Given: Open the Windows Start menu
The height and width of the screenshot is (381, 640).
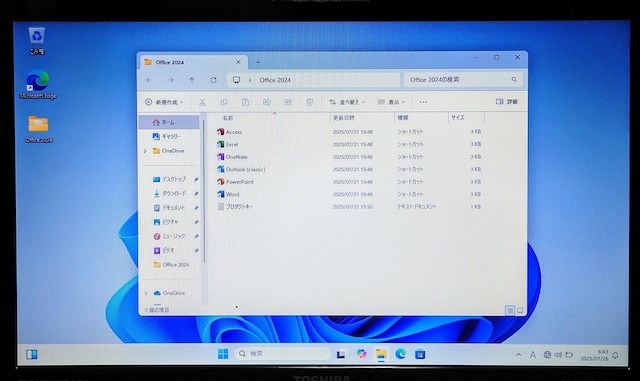Looking at the screenshot, I should [x=223, y=354].
